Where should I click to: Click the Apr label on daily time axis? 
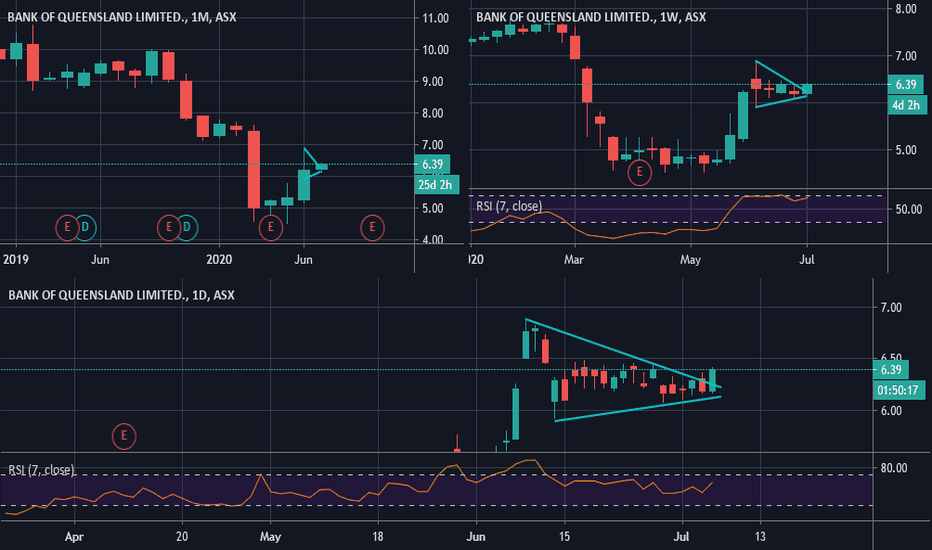[x=74, y=537]
